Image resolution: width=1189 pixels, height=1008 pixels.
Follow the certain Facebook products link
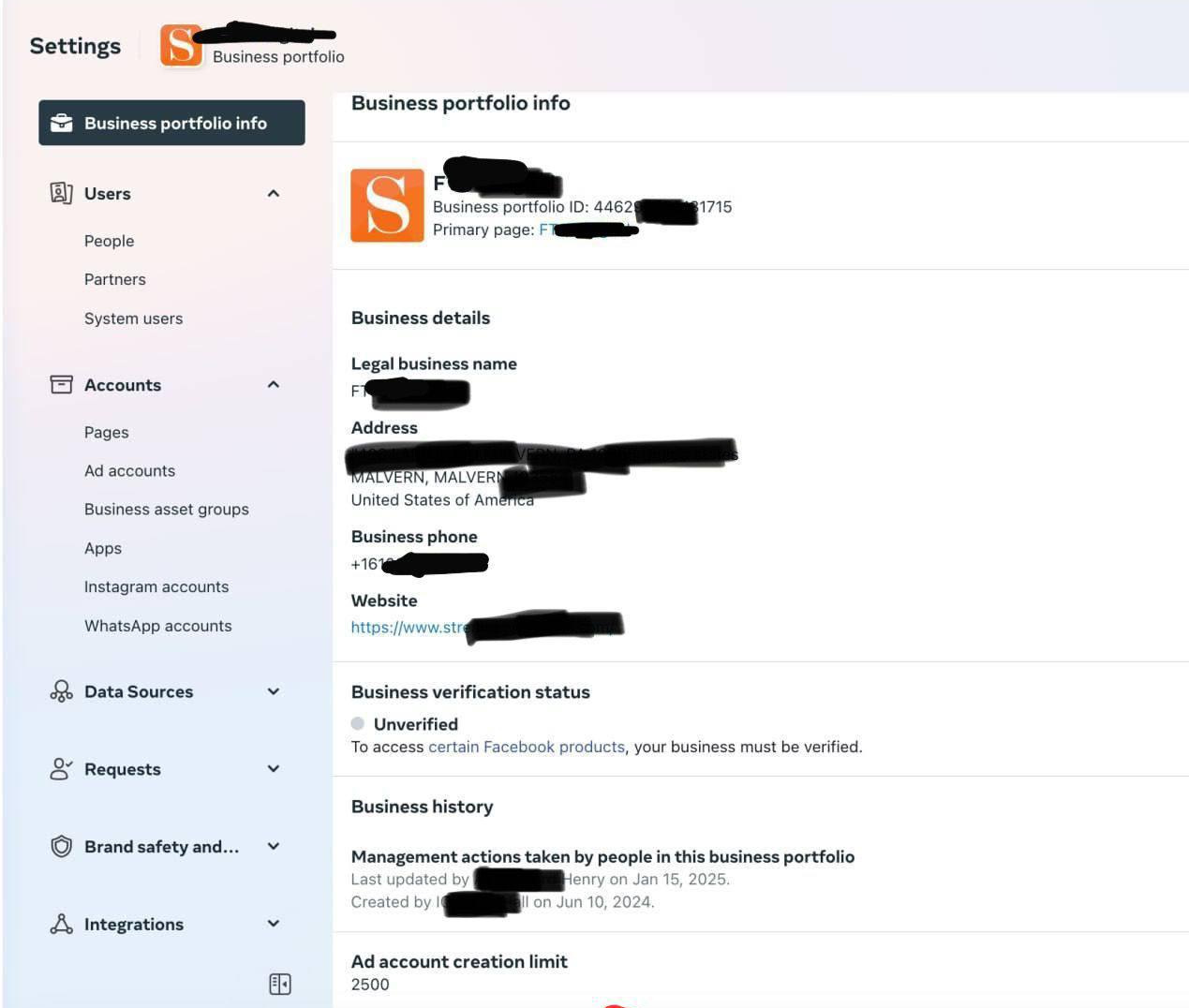pos(526,747)
